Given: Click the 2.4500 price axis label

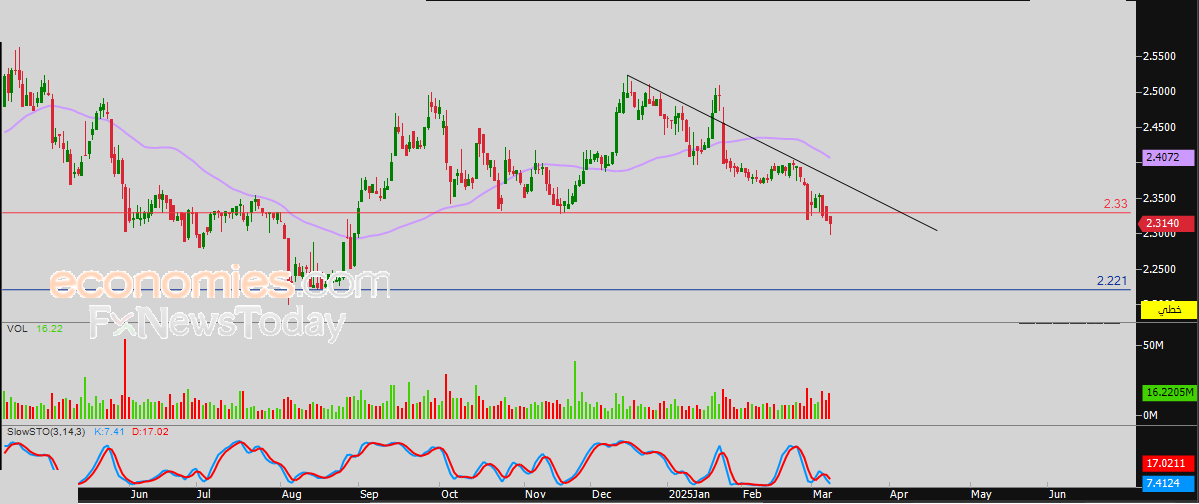Looking at the screenshot, I should (1159, 127).
